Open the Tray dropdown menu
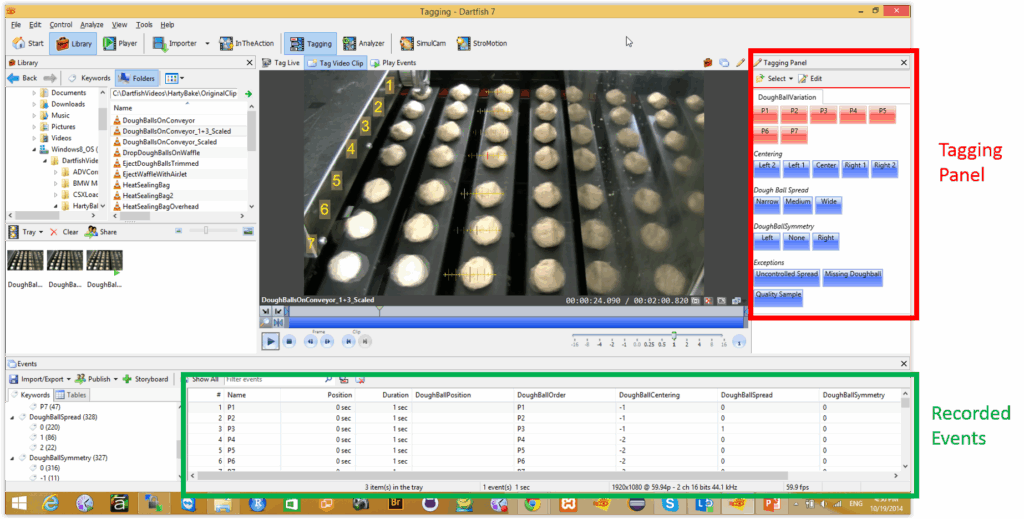The height and width of the screenshot is (519, 1024). pyautogui.click(x=40, y=232)
